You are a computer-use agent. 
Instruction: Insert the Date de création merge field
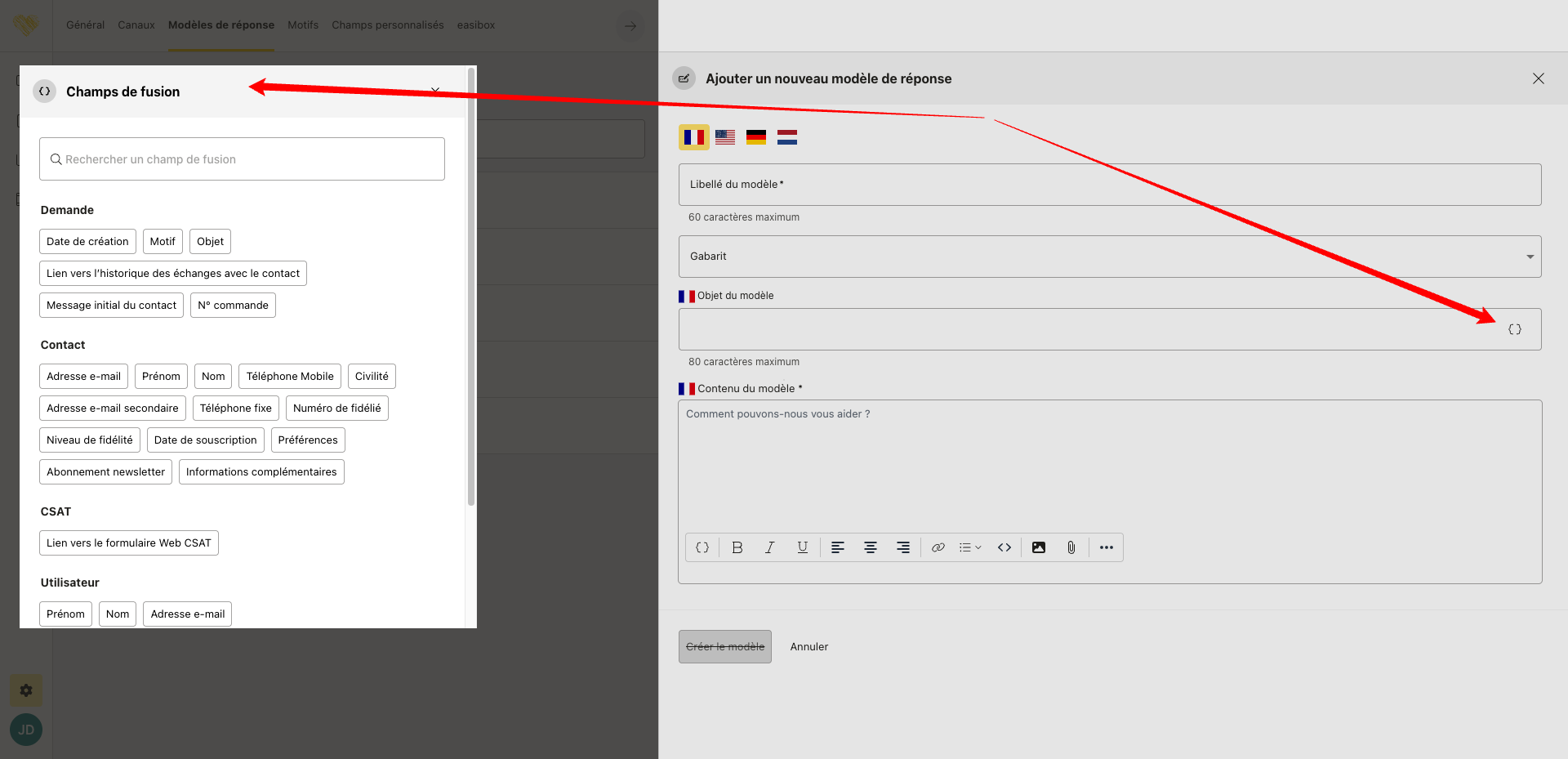[87, 241]
